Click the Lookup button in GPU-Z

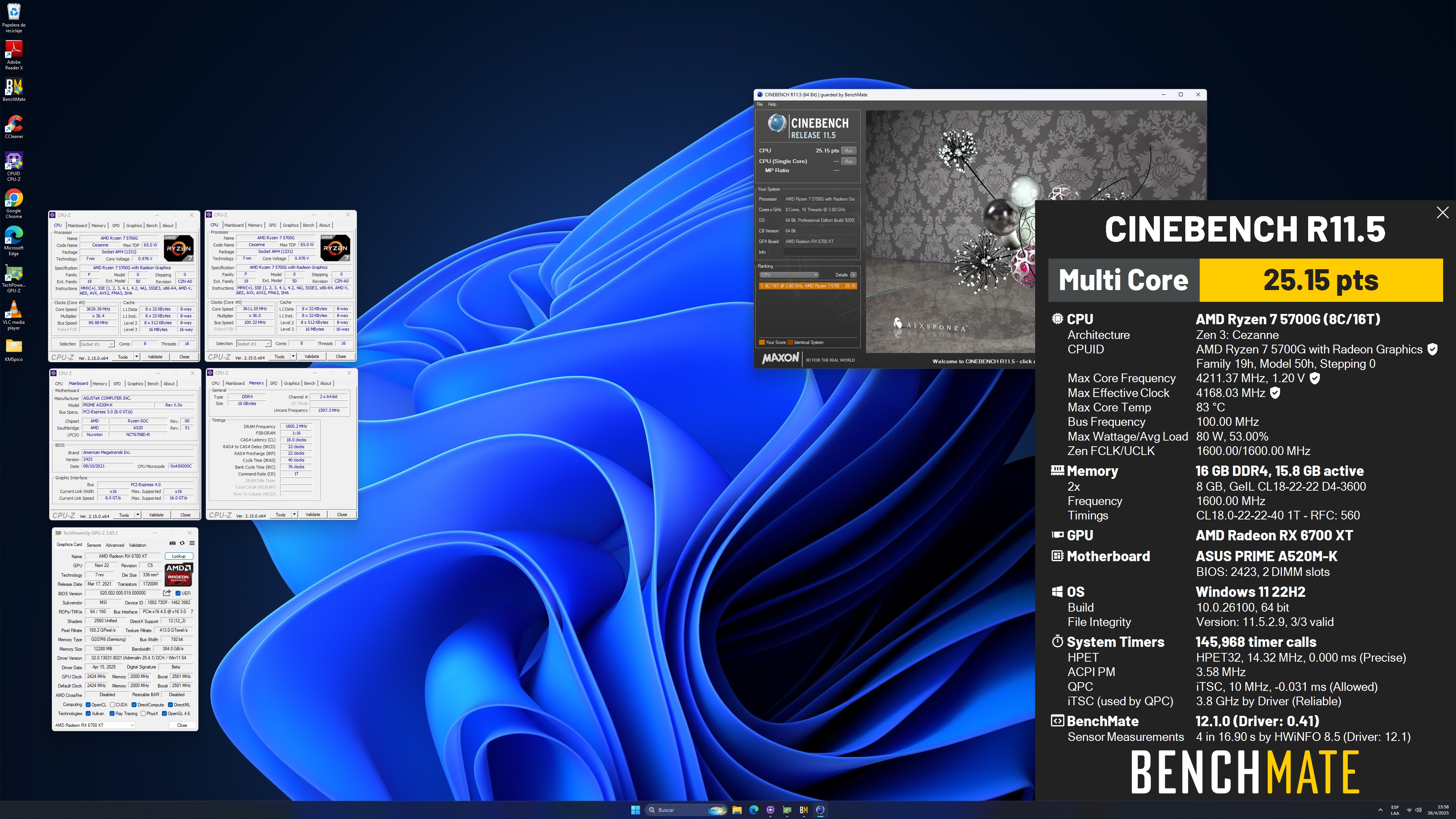point(179,556)
